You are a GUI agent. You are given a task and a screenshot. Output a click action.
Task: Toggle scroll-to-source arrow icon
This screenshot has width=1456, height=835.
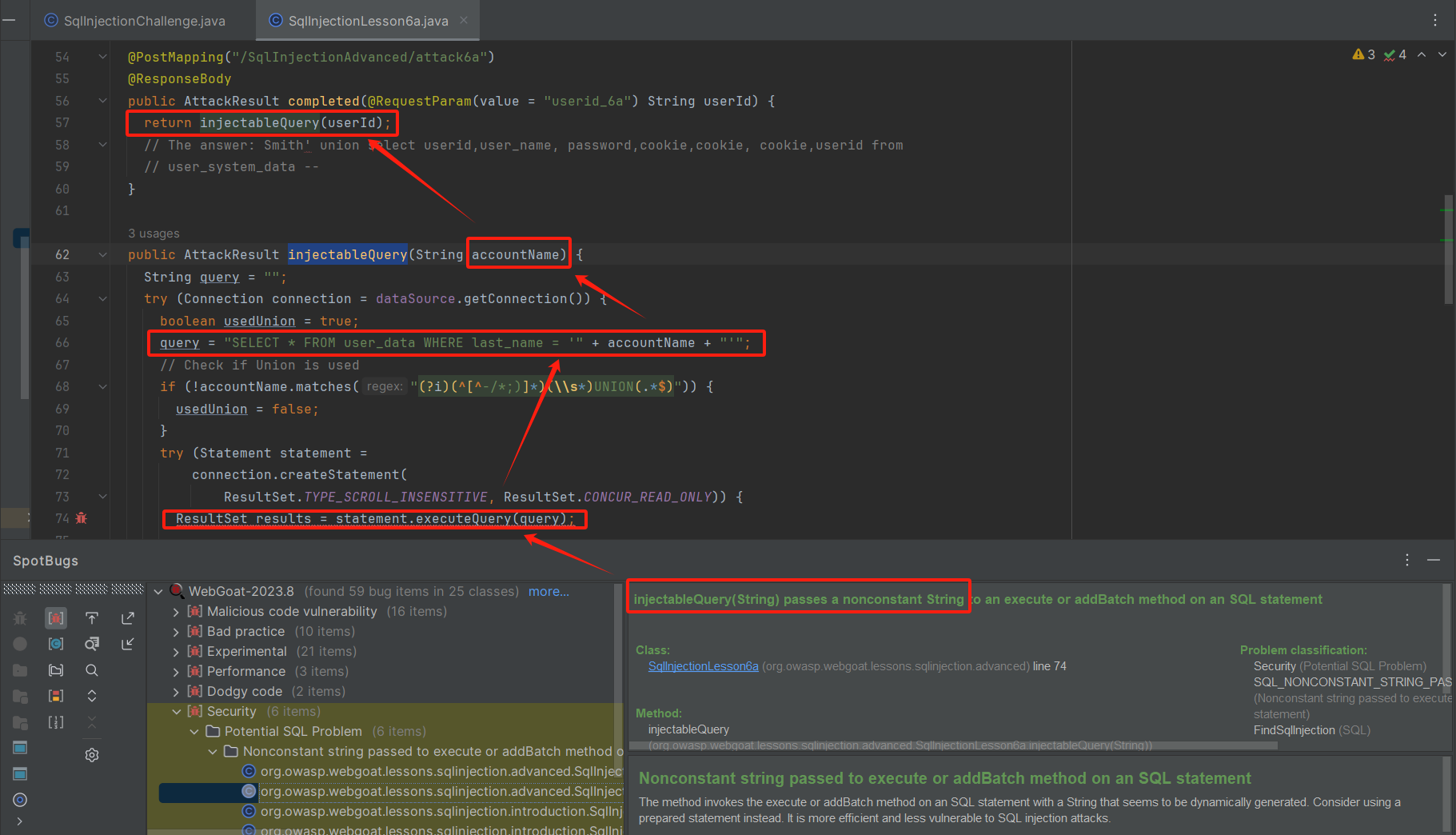[92, 618]
